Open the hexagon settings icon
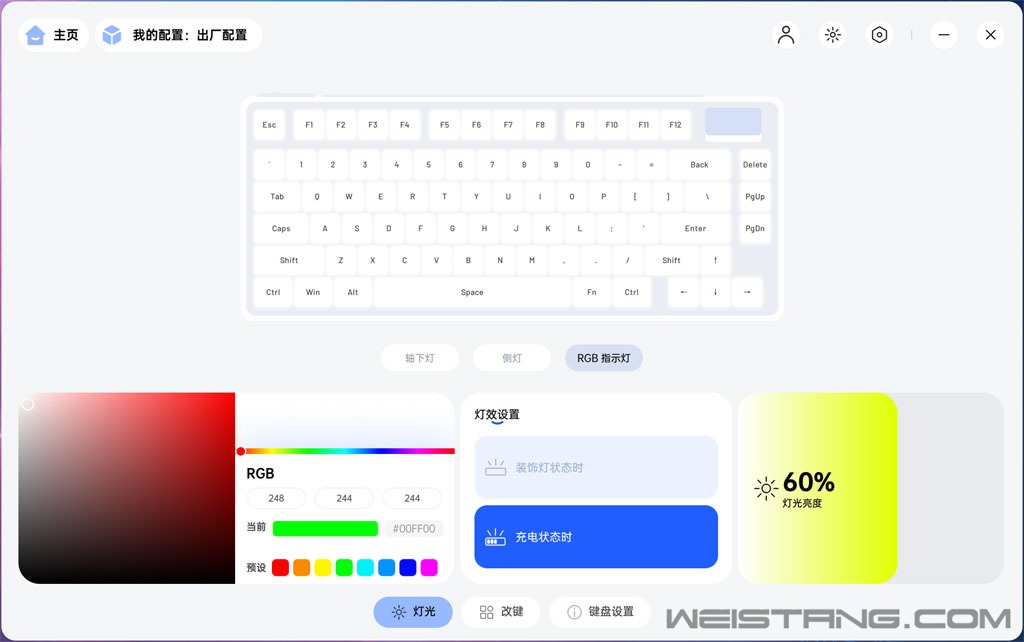Image resolution: width=1024 pixels, height=642 pixels. coord(879,35)
